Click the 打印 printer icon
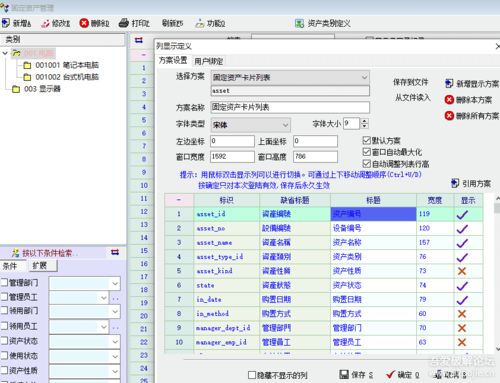 (x=124, y=23)
